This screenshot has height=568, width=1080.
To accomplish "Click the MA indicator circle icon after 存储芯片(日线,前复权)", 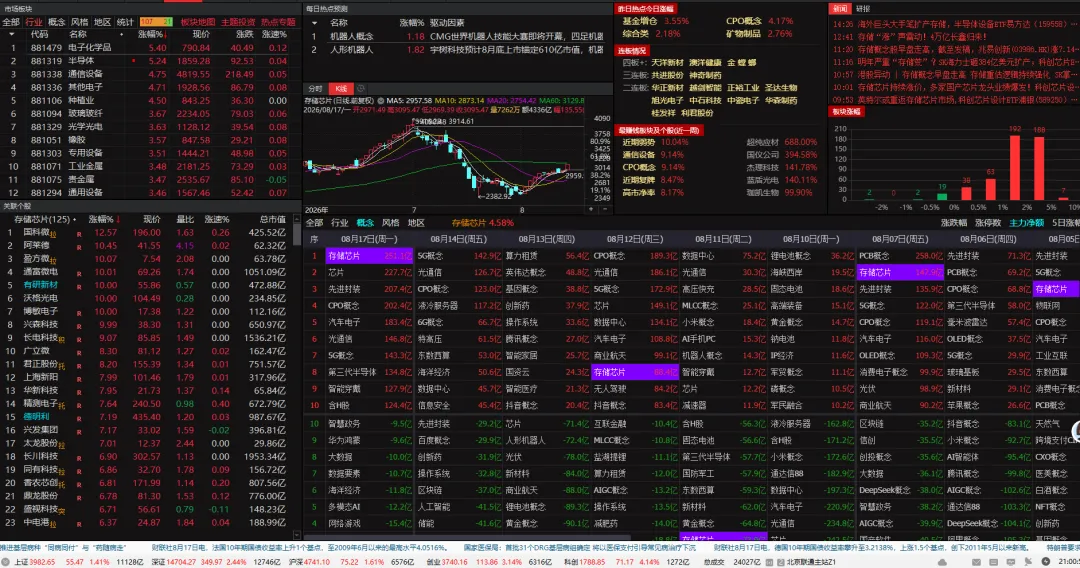I will (x=380, y=101).
